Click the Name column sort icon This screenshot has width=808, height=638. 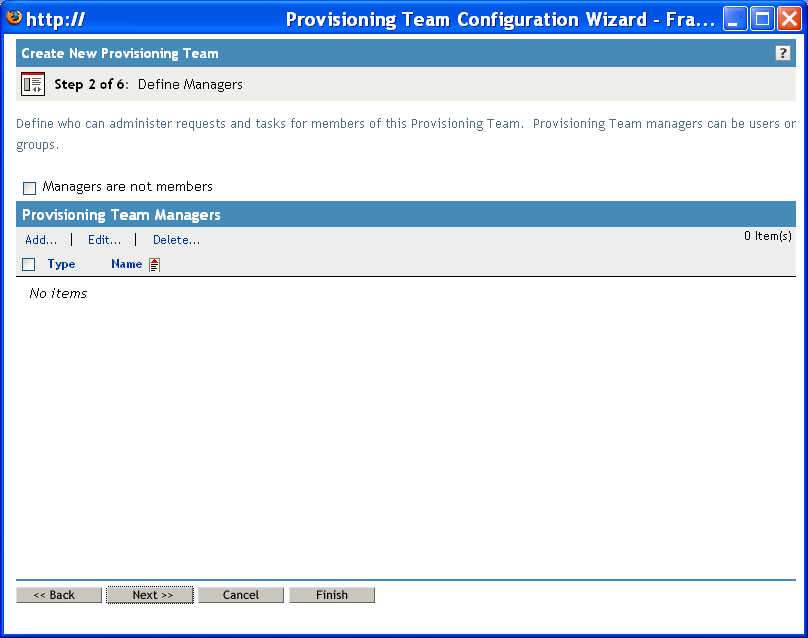tap(154, 264)
